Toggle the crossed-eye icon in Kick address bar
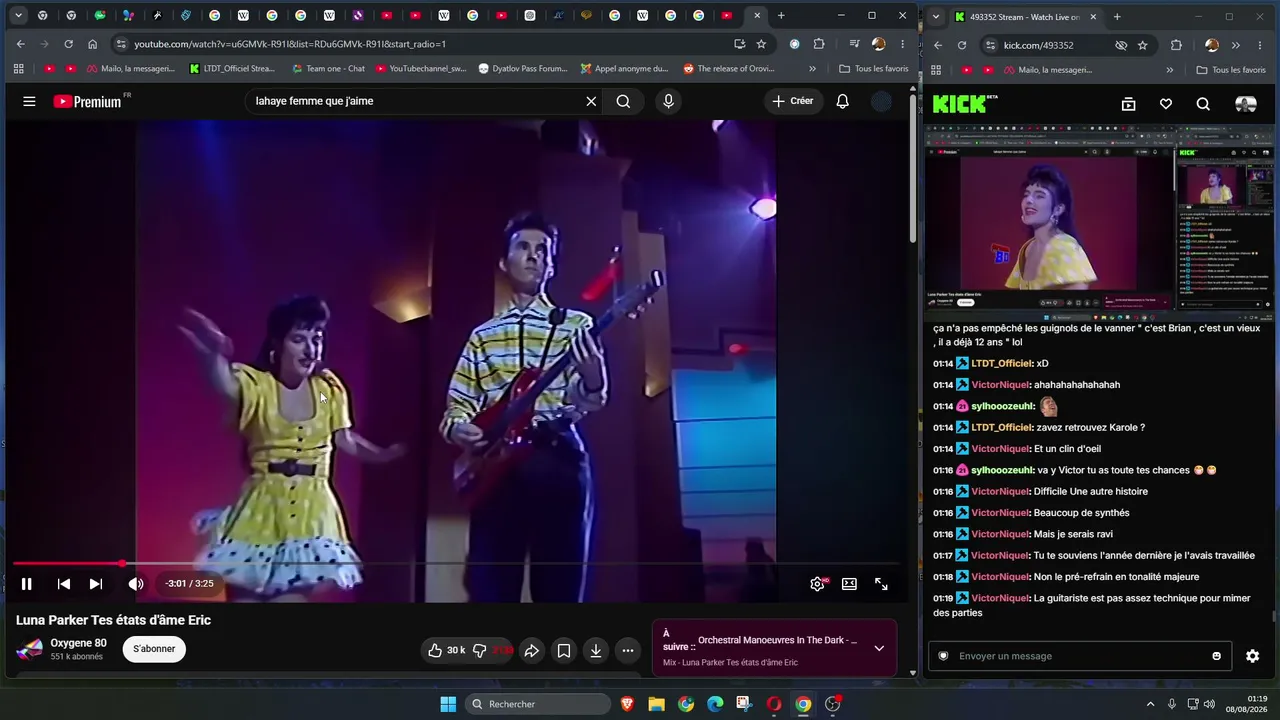Image resolution: width=1280 pixels, height=720 pixels. [x=1121, y=45]
